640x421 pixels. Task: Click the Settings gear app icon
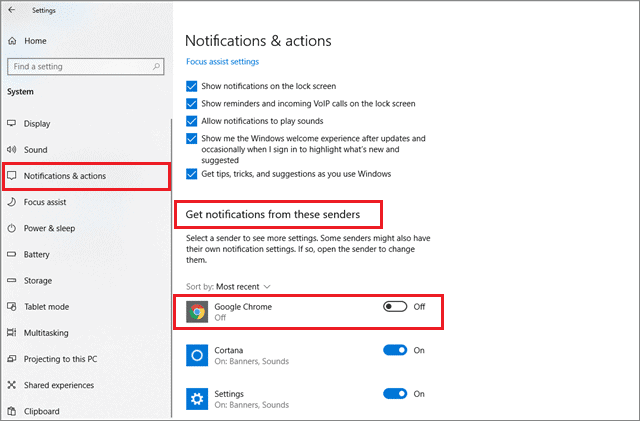(197, 399)
